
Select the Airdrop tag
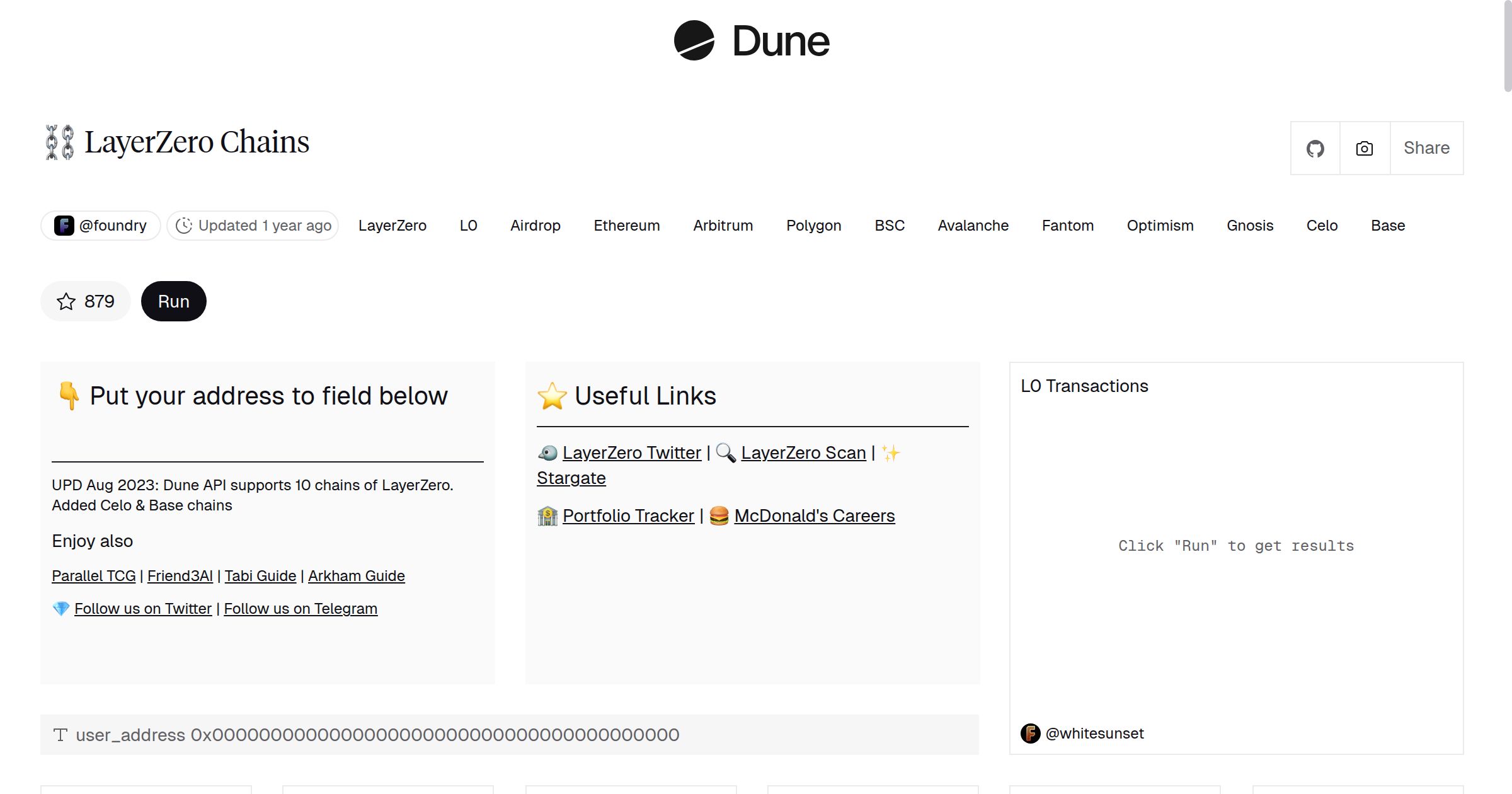click(x=535, y=226)
